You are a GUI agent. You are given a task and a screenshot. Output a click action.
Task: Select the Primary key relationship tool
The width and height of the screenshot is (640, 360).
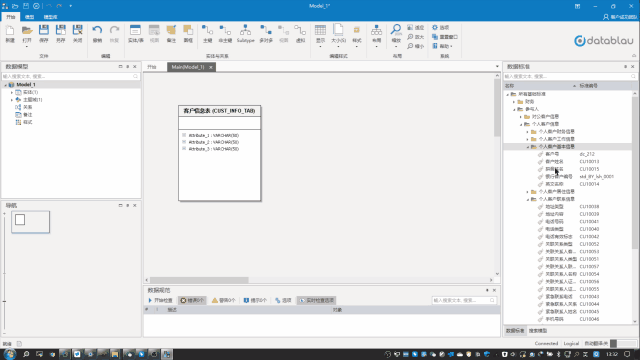point(207,33)
